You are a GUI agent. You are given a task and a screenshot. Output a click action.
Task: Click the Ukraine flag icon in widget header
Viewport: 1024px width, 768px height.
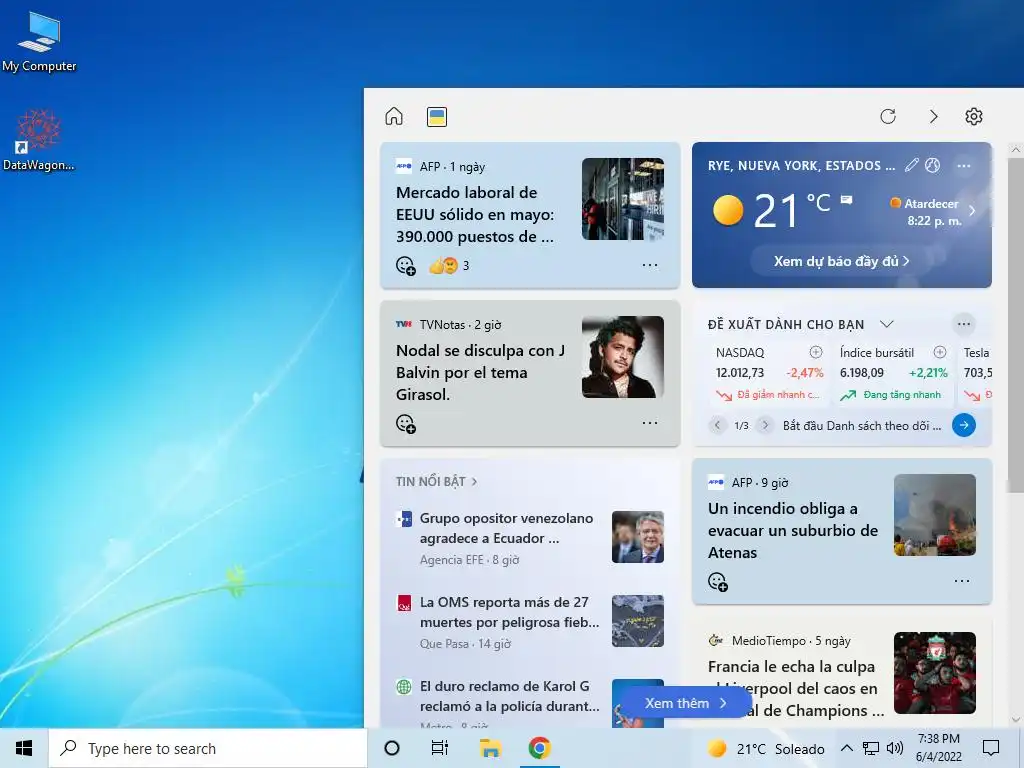437,117
